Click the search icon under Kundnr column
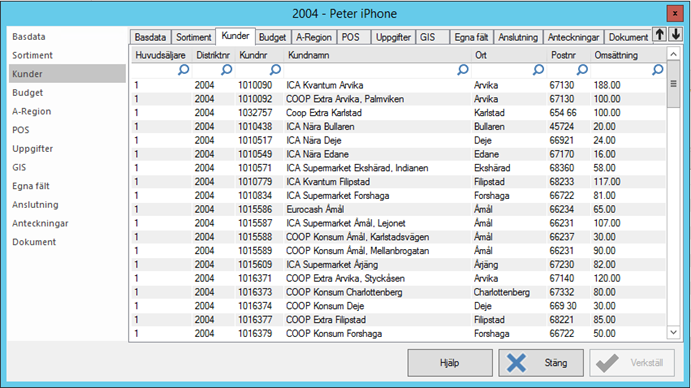Image resolution: width=691 pixels, height=388 pixels. pyautogui.click(x=275, y=70)
